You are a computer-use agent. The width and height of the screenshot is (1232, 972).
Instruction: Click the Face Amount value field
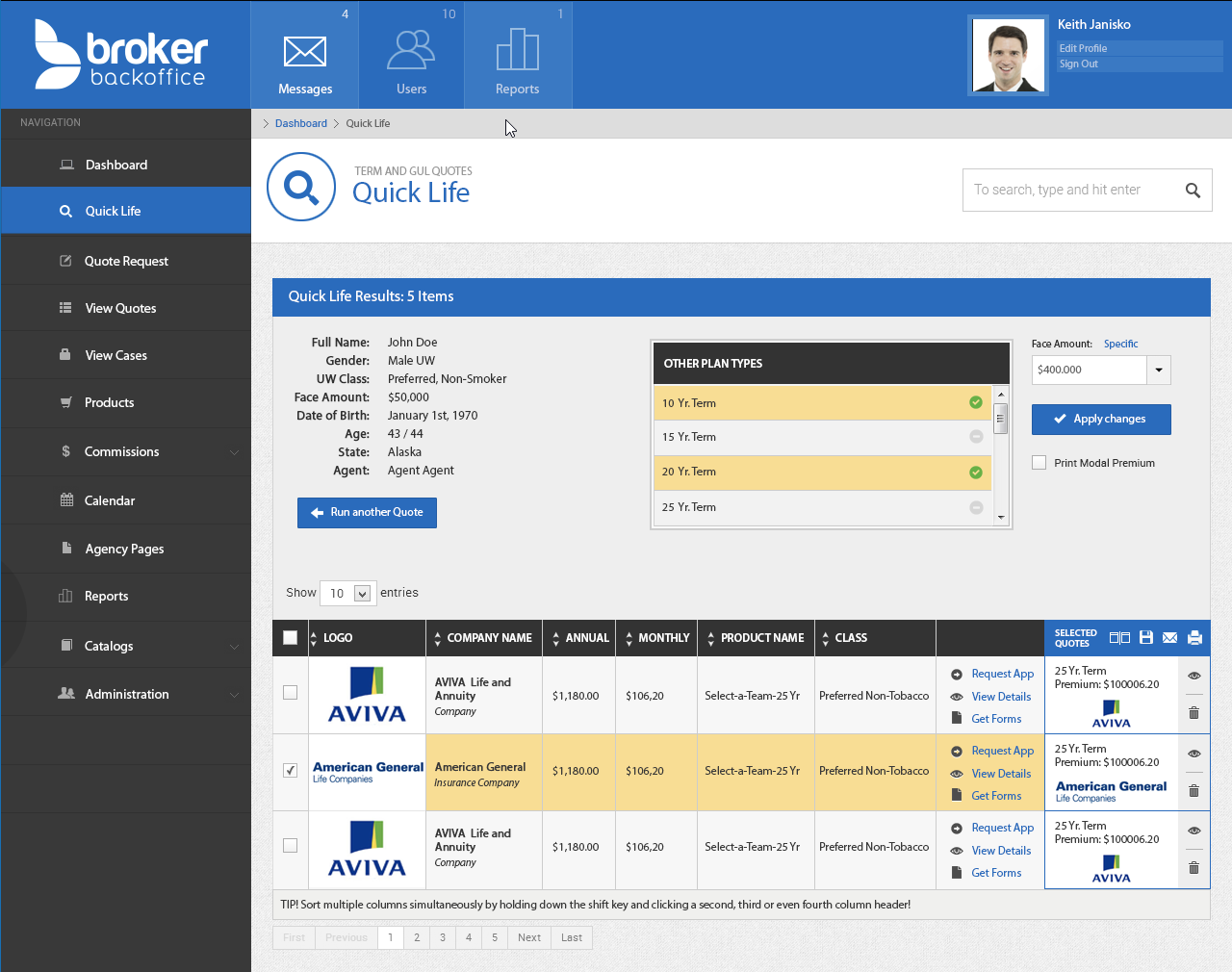click(x=1089, y=370)
